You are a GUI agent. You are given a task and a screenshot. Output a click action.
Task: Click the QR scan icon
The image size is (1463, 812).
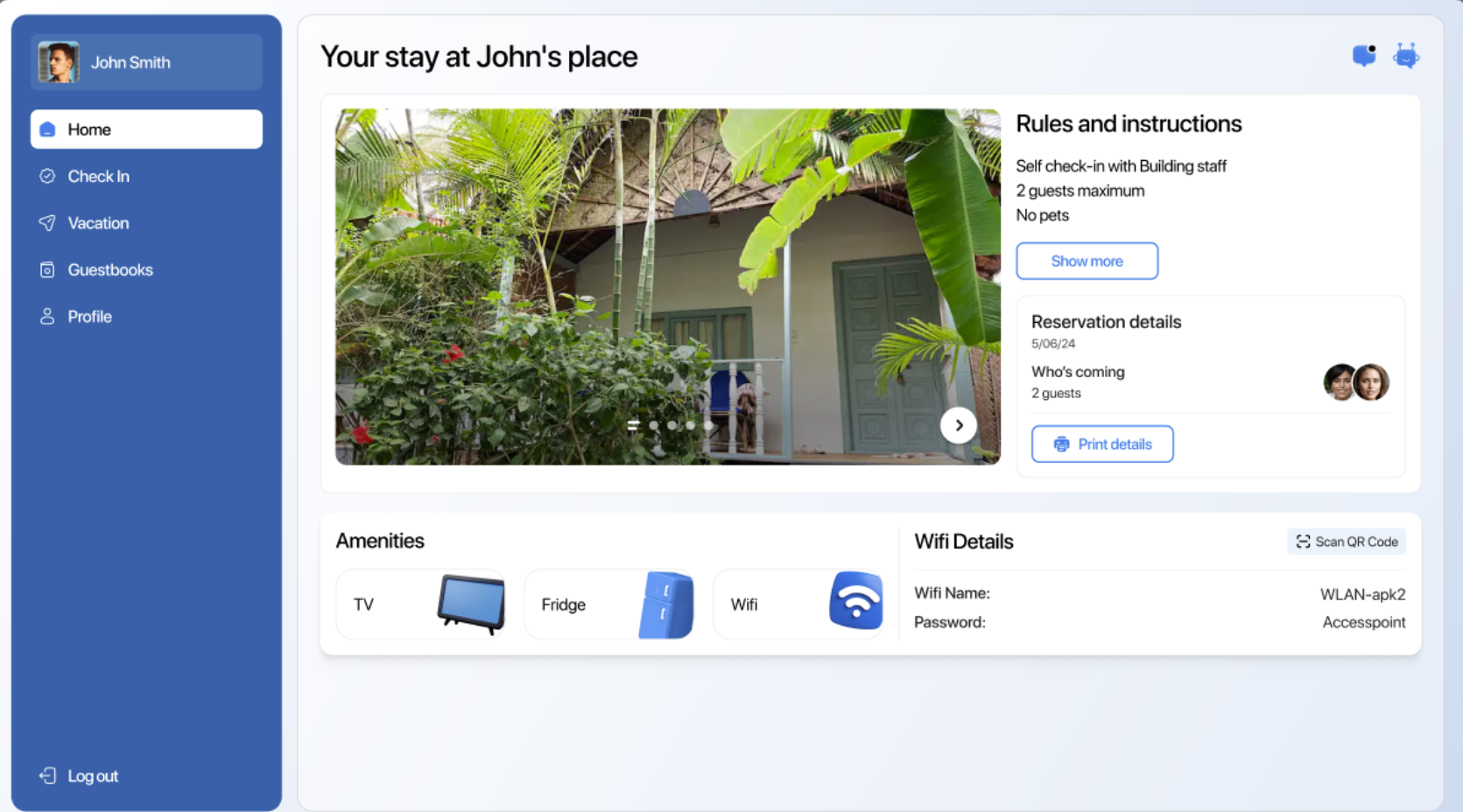coord(1303,542)
